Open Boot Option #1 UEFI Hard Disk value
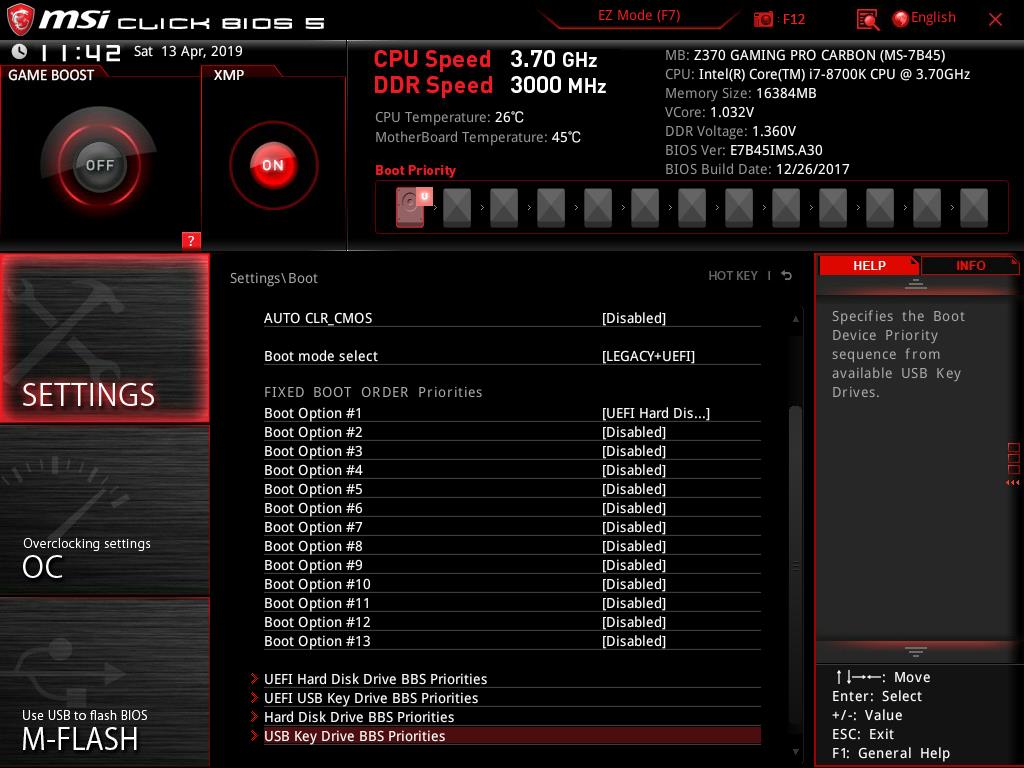Image resolution: width=1024 pixels, height=768 pixels. (656, 413)
